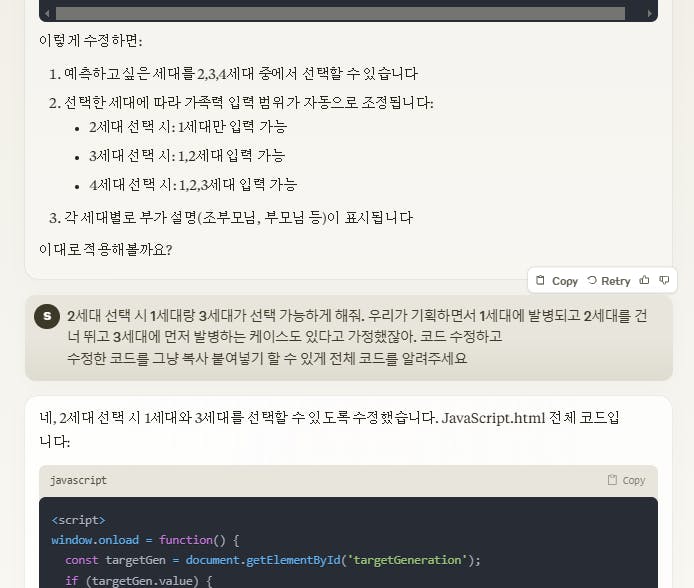Click list item '2세대 선택 시: 1세대만 입력 가능'
694x588 pixels.
point(188,127)
